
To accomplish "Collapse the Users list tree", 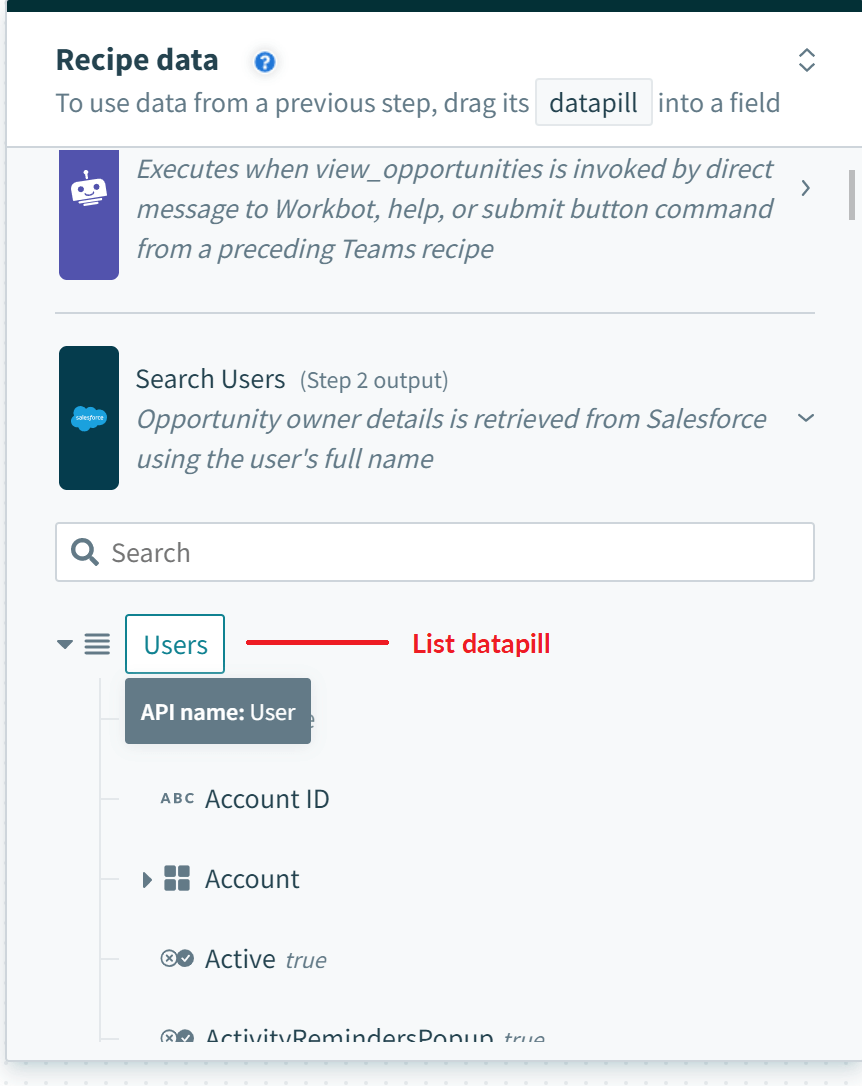I will (65, 645).
